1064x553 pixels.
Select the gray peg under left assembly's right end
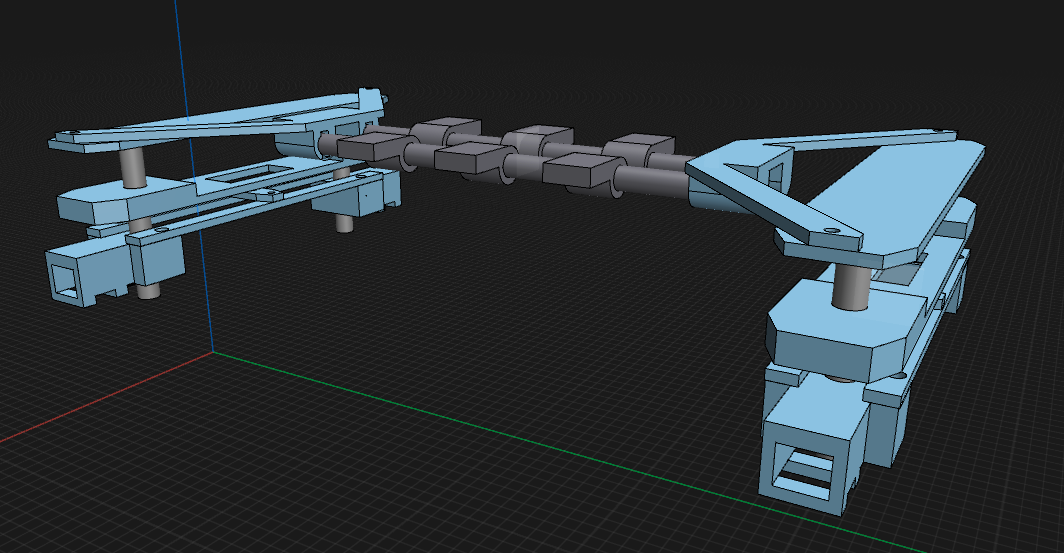[343, 221]
